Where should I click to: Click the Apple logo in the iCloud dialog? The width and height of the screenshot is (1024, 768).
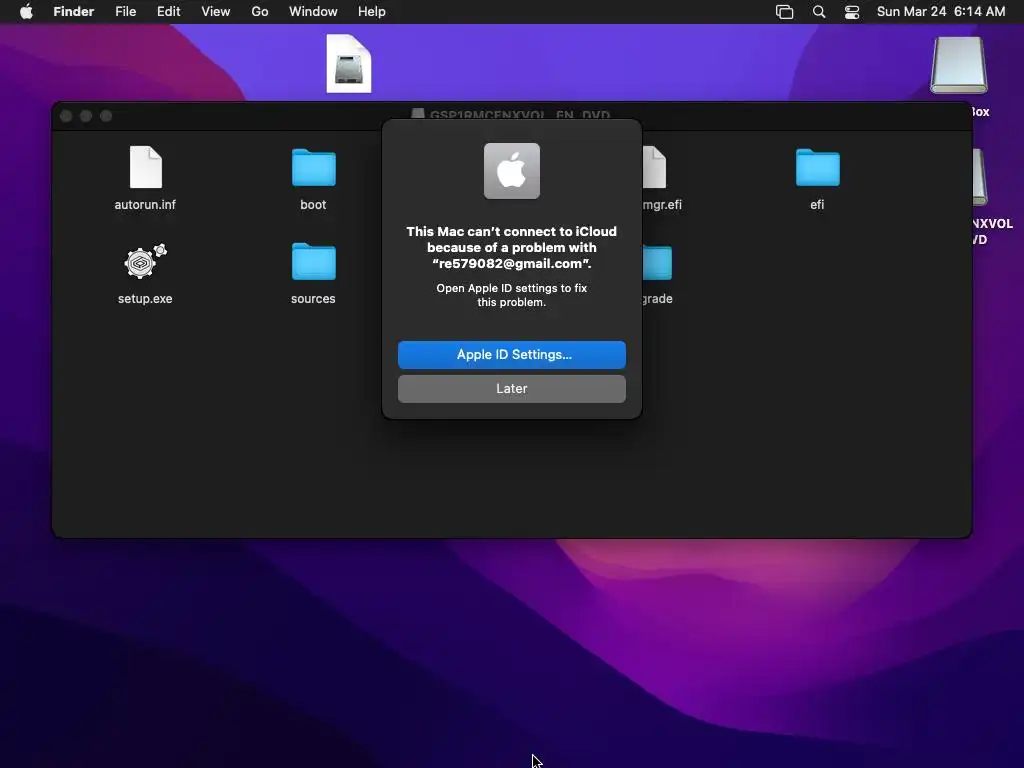point(511,171)
